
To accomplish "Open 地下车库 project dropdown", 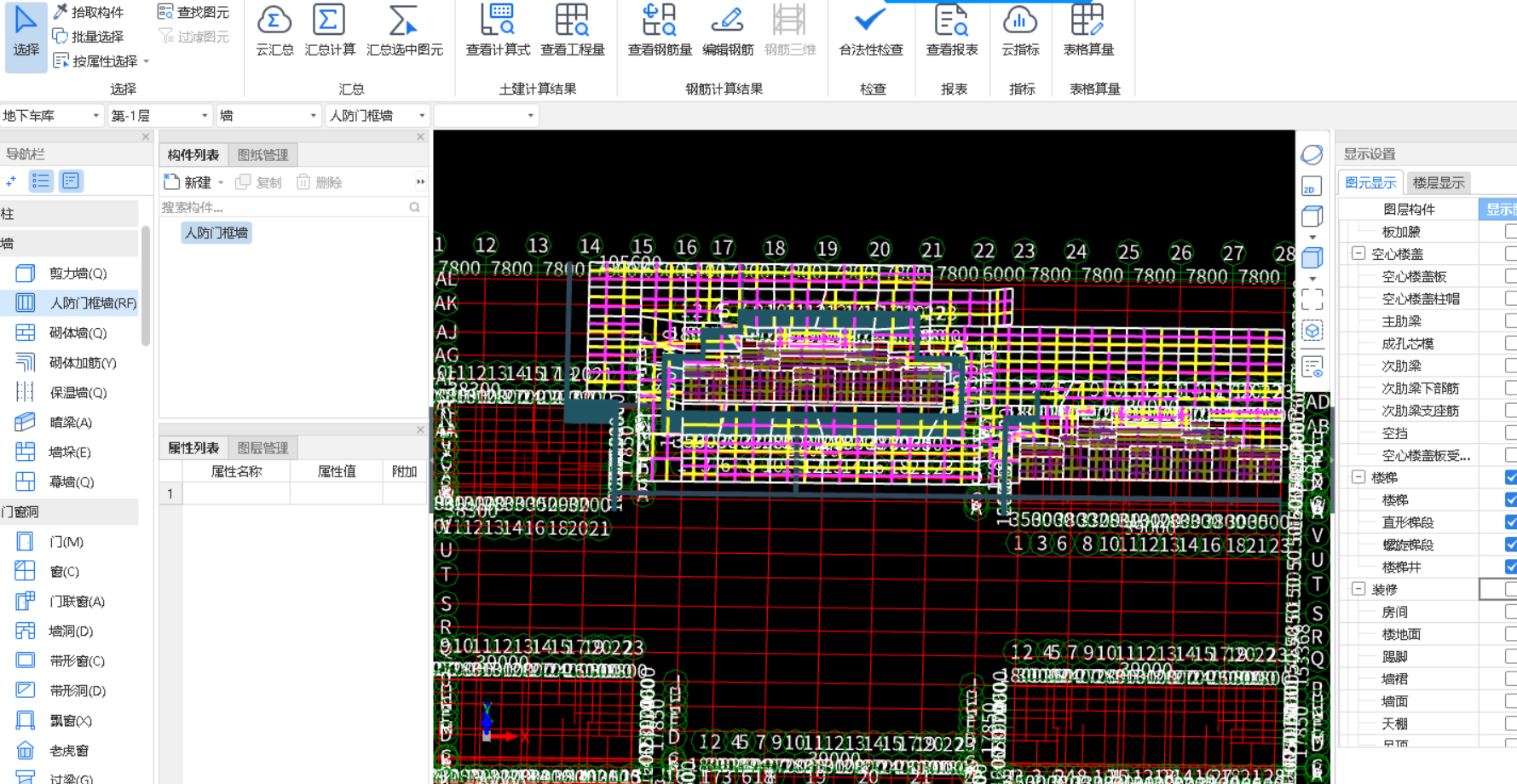I will [x=51, y=115].
